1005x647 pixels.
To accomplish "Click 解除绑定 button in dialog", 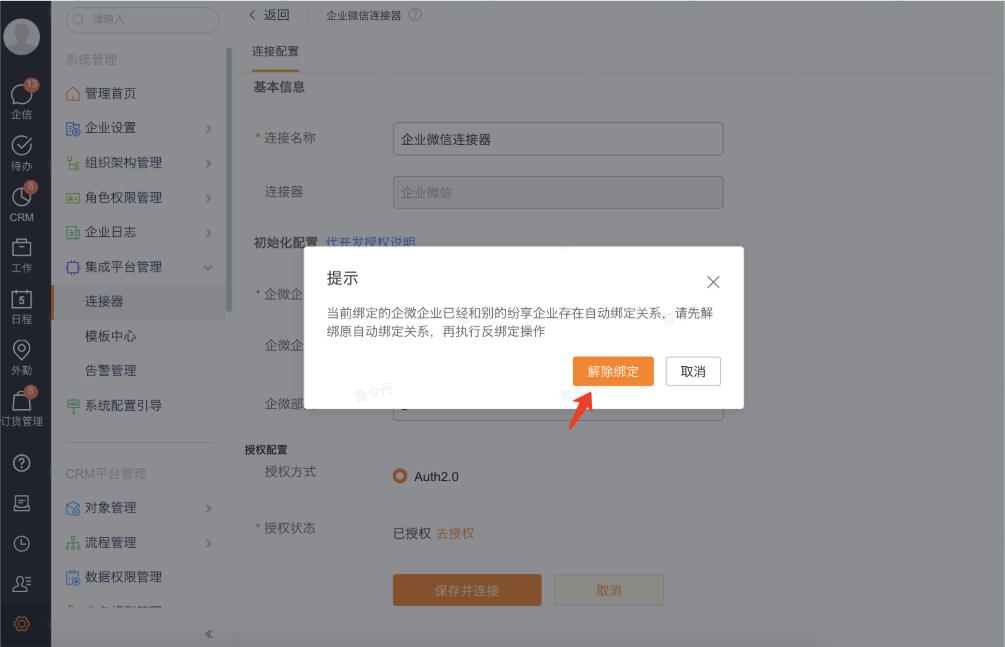I will pyautogui.click(x=613, y=371).
